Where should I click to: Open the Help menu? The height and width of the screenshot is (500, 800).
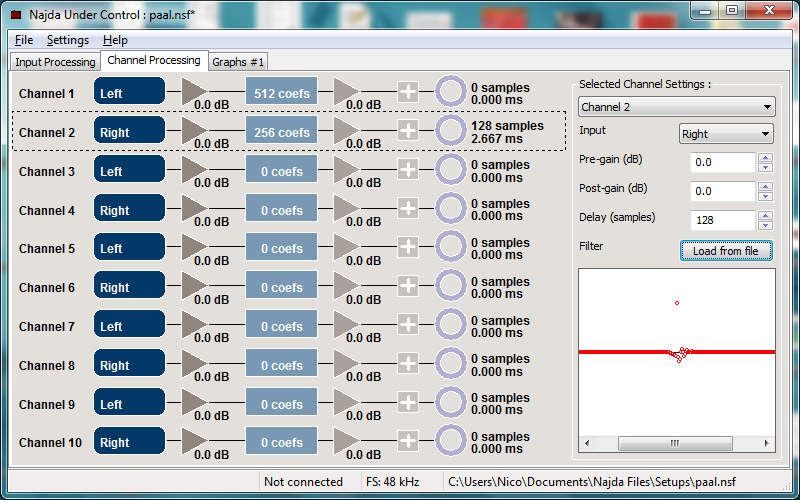115,40
